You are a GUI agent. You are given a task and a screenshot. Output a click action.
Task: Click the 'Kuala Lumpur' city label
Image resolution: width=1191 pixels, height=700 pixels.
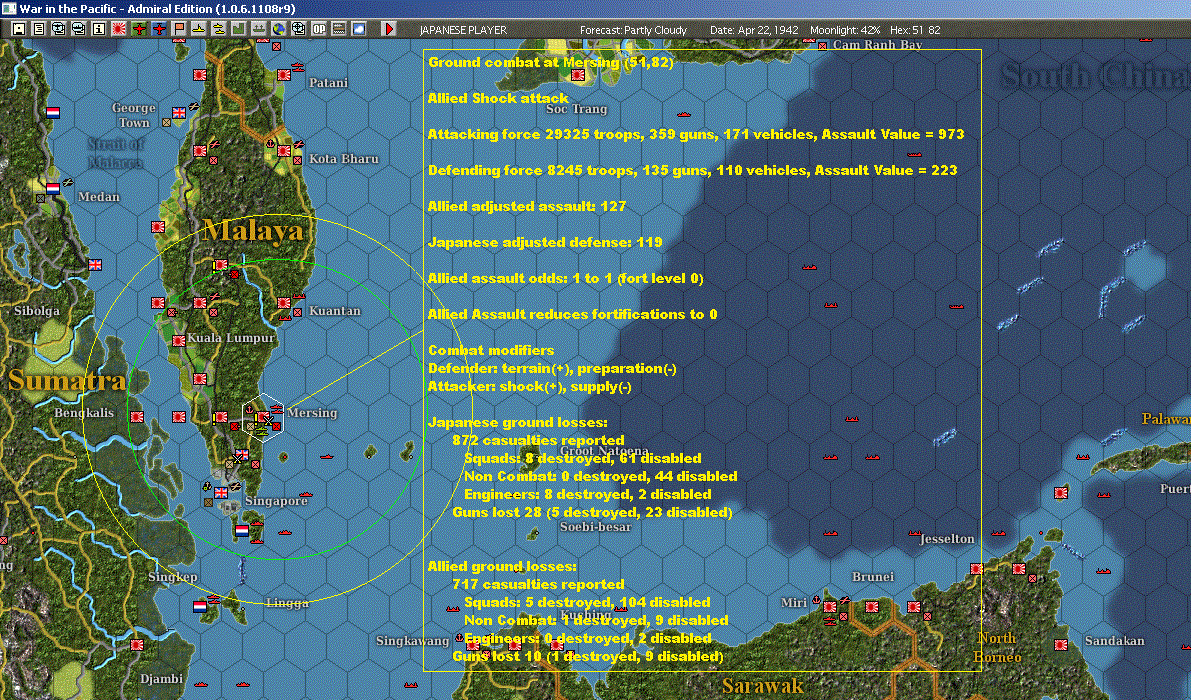(x=231, y=338)
